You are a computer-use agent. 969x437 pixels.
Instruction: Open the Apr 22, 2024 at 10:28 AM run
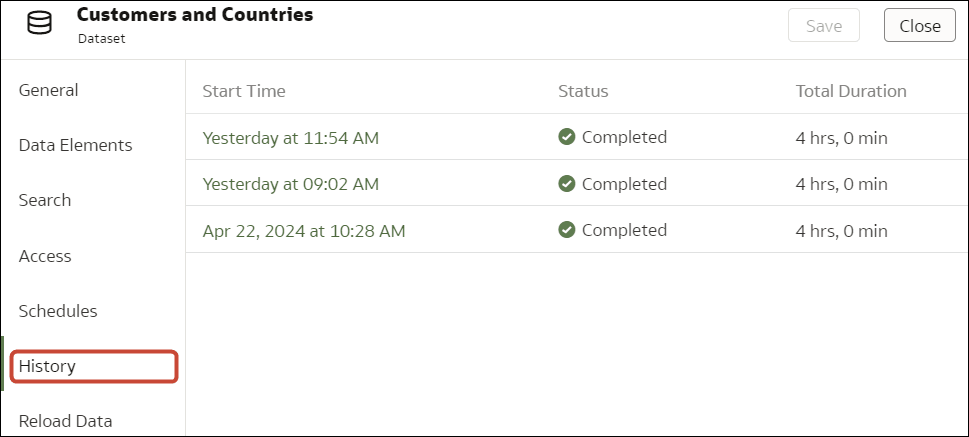click(x=303, y=231)
